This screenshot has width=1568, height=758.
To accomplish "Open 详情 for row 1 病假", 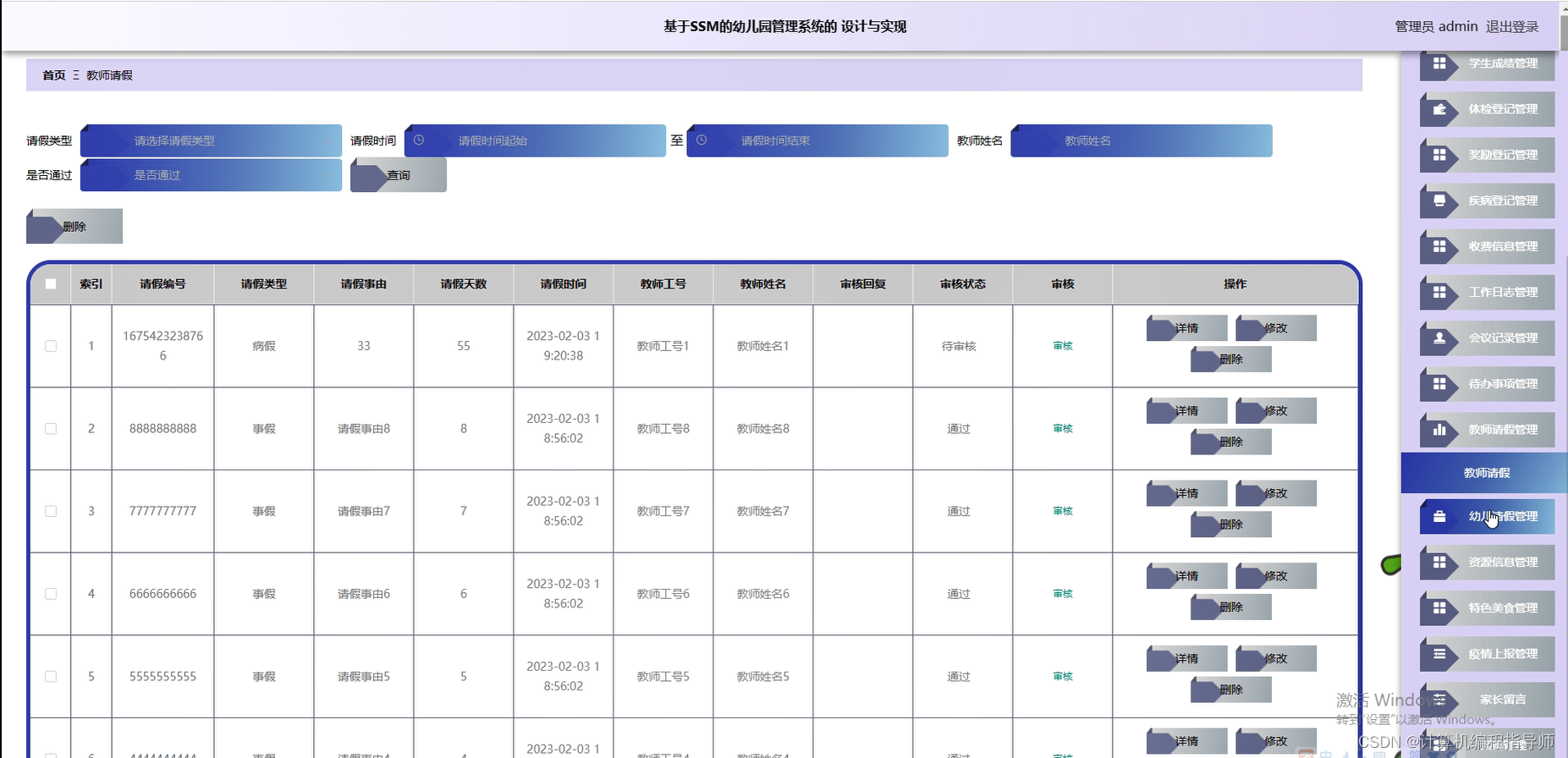I will coord(1186,328).
